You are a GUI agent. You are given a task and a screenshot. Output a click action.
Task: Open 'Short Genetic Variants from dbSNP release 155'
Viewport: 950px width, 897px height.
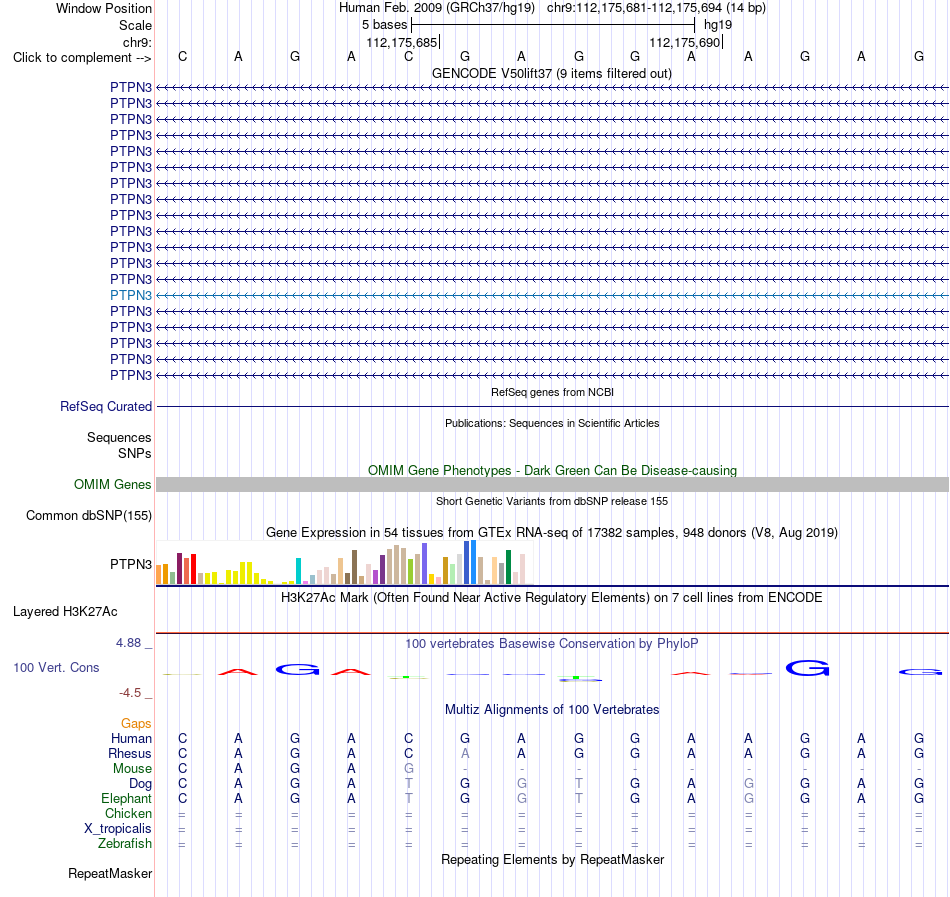pyautogui.click(x=552, y=501)
